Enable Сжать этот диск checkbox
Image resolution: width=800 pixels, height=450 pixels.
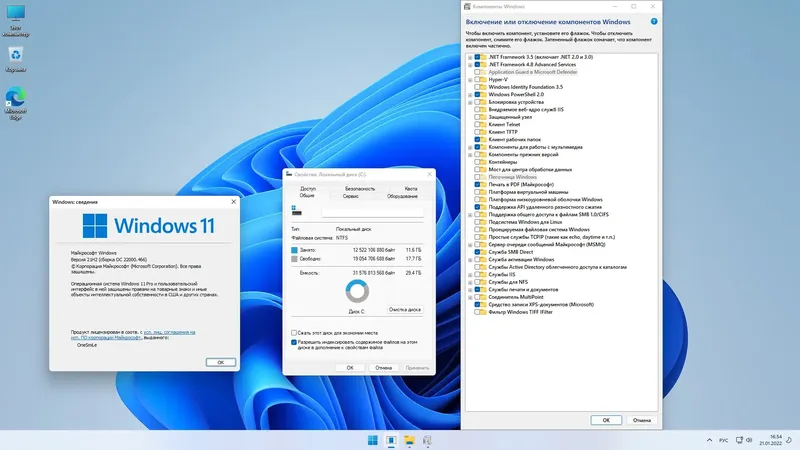pyautogui.click(x=294, y=333)
